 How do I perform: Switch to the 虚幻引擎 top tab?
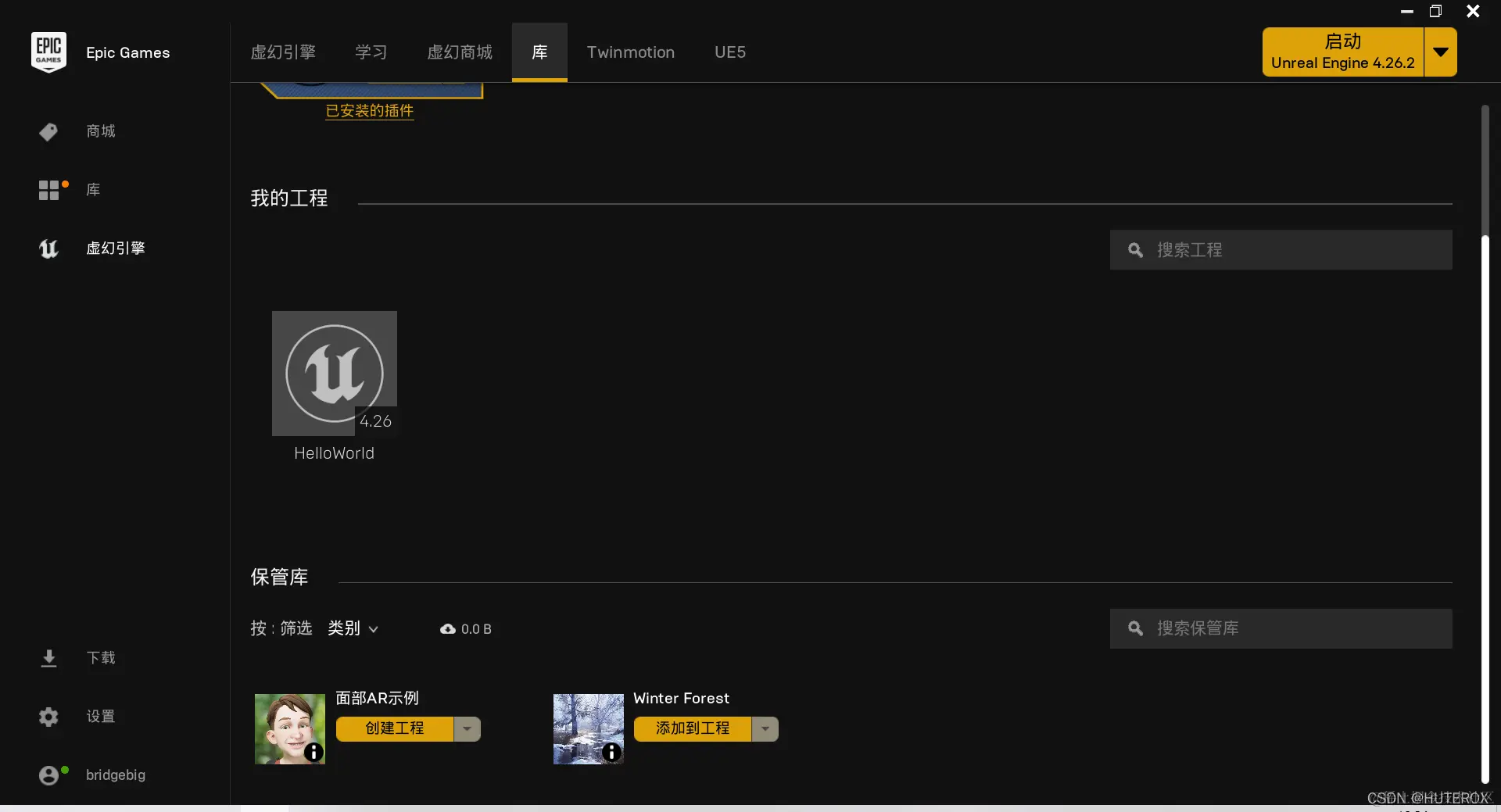[x=283, y=52]
